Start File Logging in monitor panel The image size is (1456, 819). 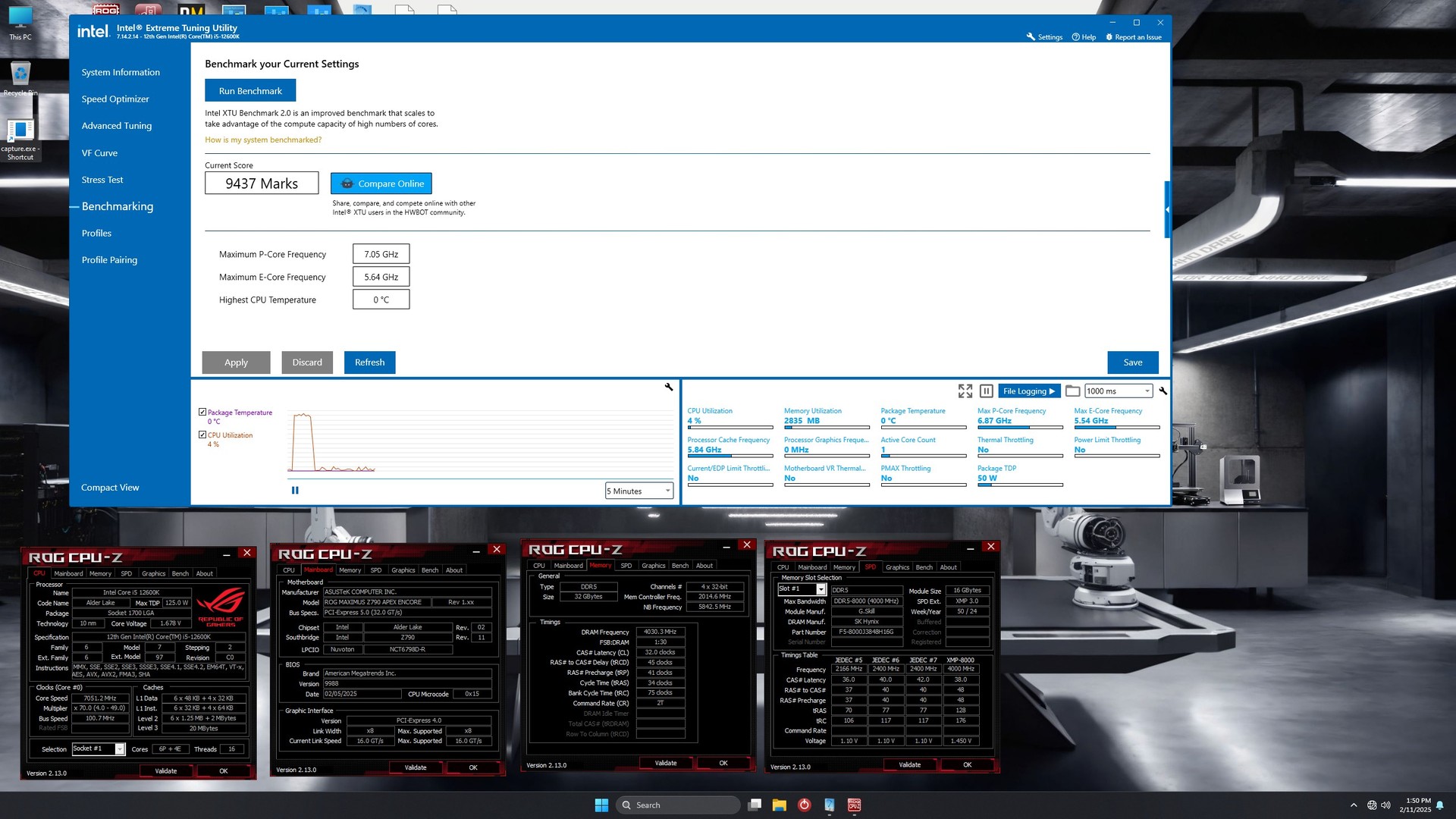1028,391
